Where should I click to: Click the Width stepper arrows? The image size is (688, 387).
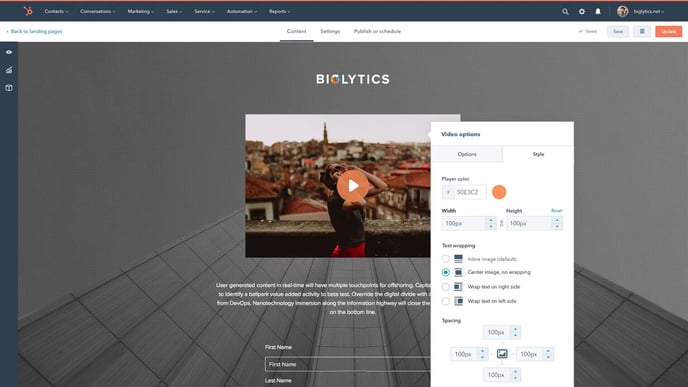[491, 223]
